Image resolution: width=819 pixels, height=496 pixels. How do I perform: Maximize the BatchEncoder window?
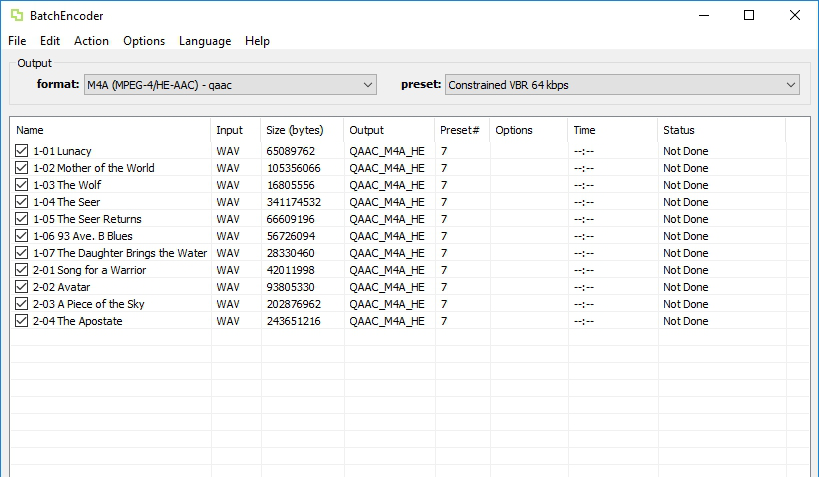[x=749, y=15]
